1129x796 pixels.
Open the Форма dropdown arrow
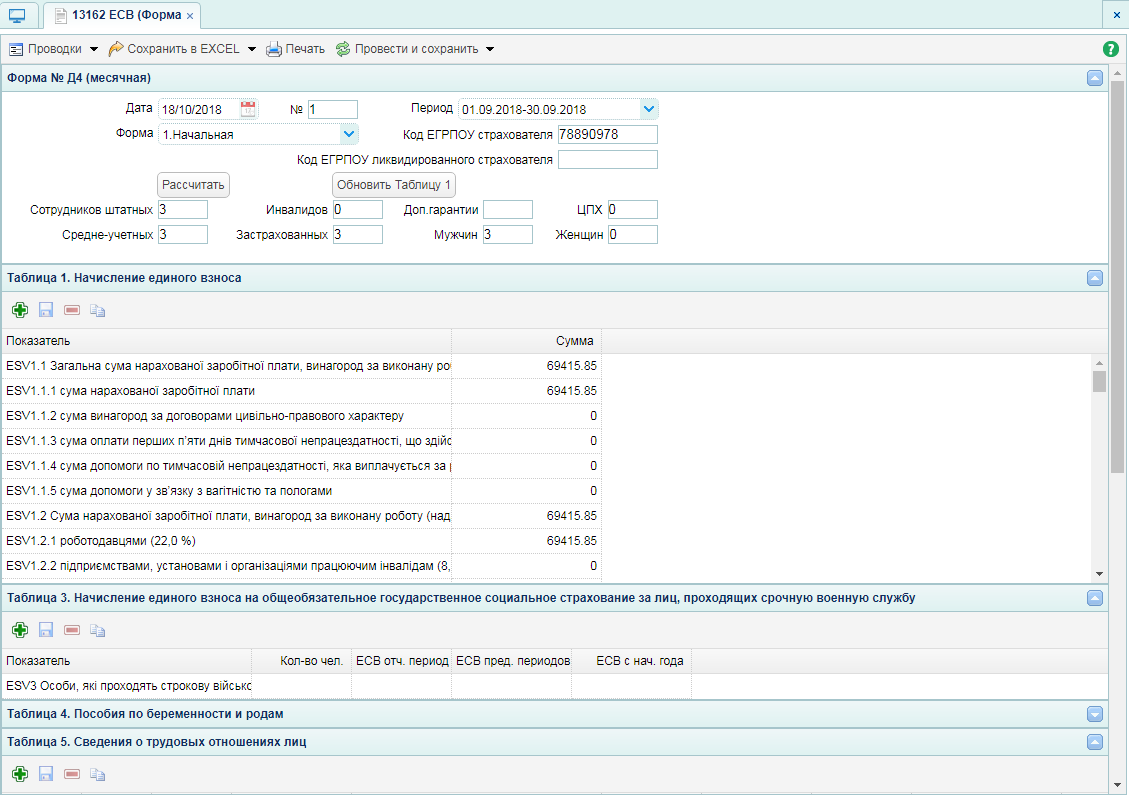pos(348,134)
